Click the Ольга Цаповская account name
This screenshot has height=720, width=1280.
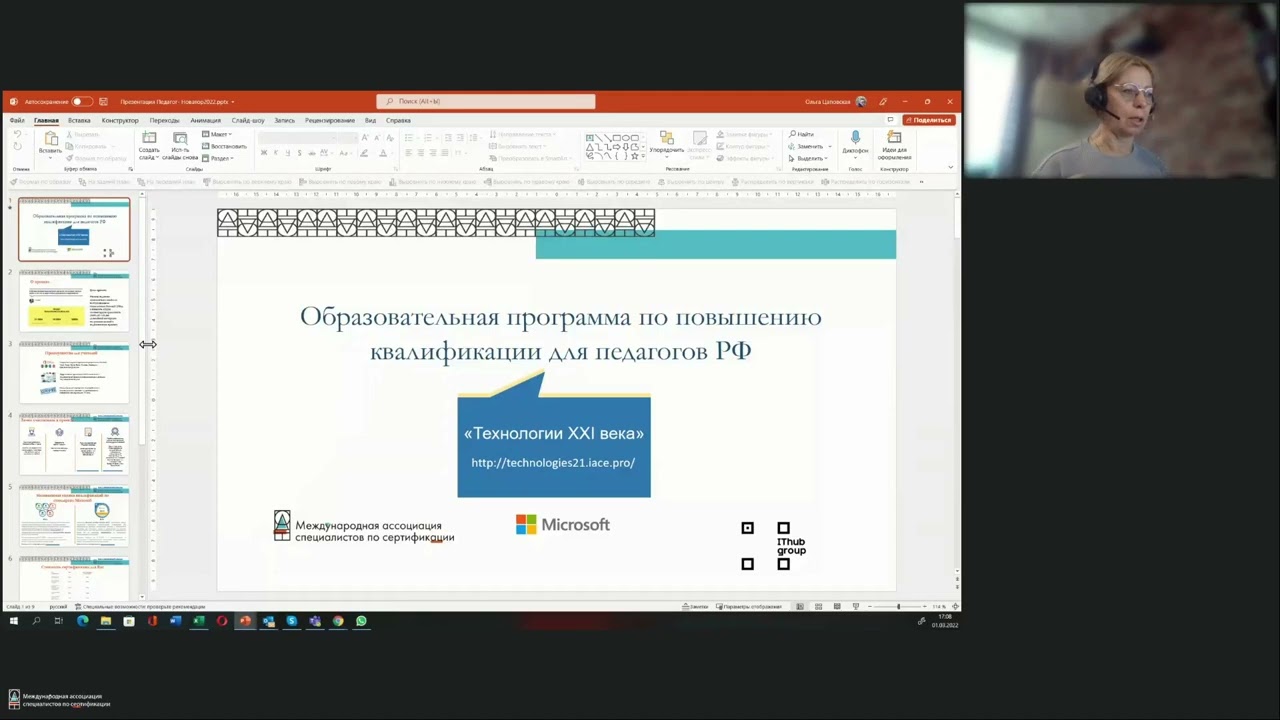tap(828, 101)
